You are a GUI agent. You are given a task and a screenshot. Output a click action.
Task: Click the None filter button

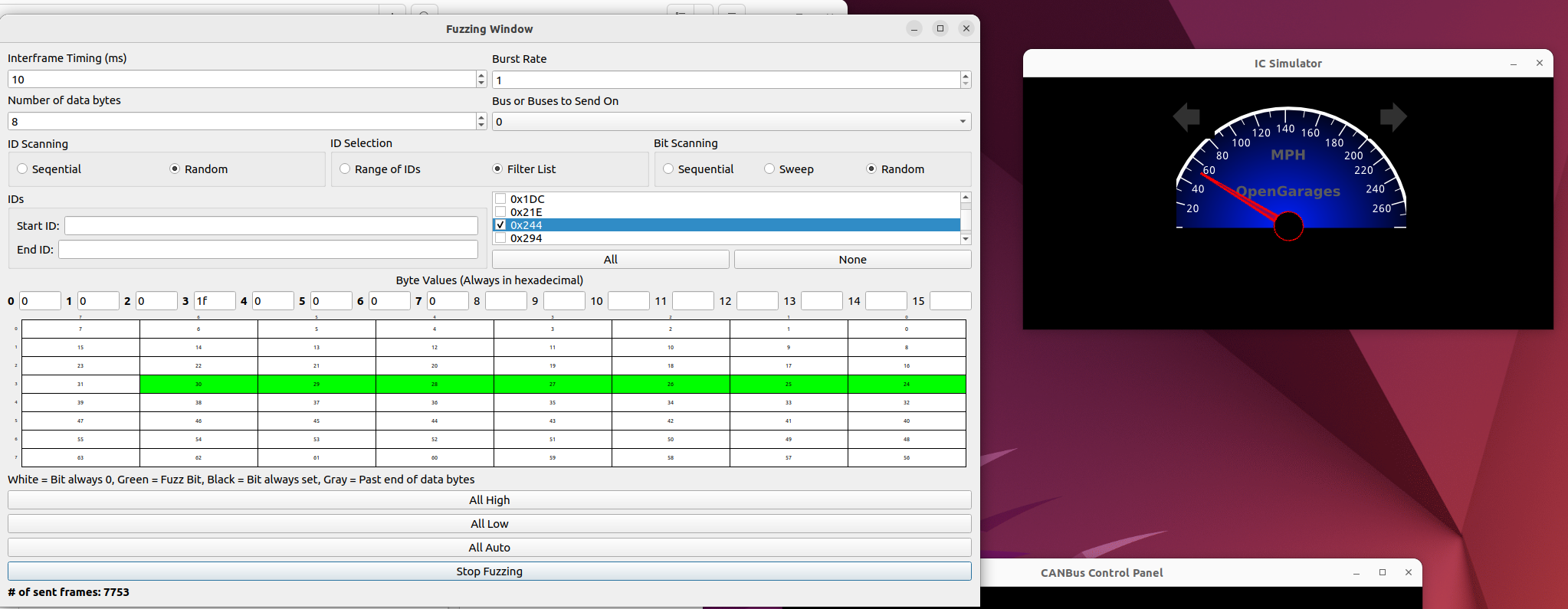click(852, 259)
